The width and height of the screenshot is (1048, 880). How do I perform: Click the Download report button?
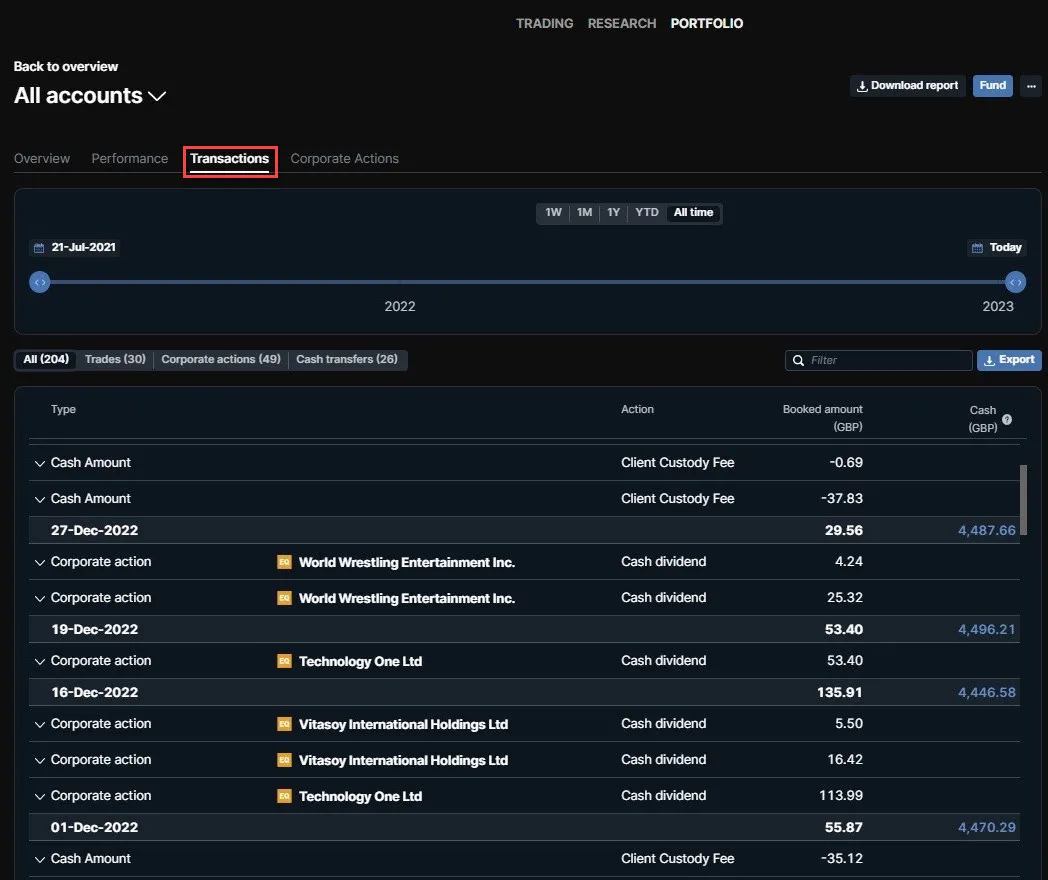(x=908, y=86)
